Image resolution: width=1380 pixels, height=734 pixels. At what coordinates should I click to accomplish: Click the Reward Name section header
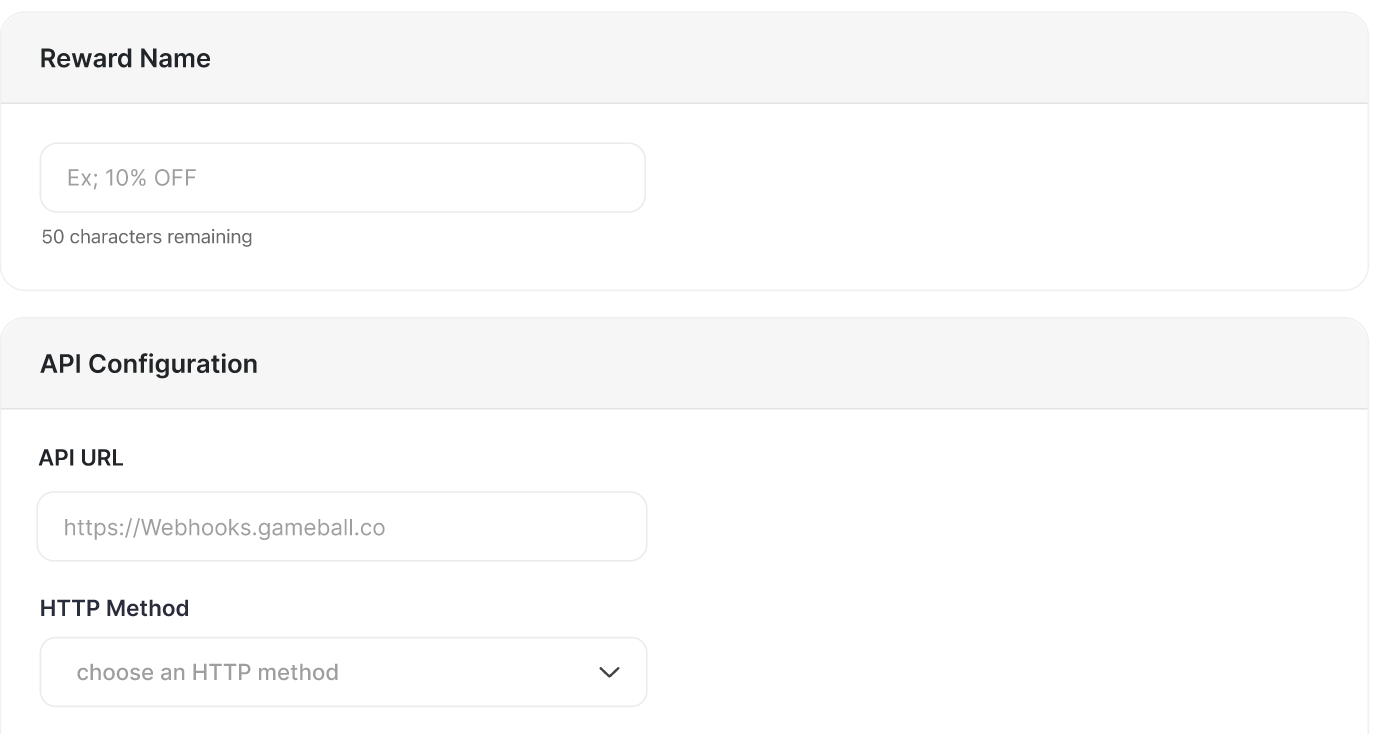125,58
